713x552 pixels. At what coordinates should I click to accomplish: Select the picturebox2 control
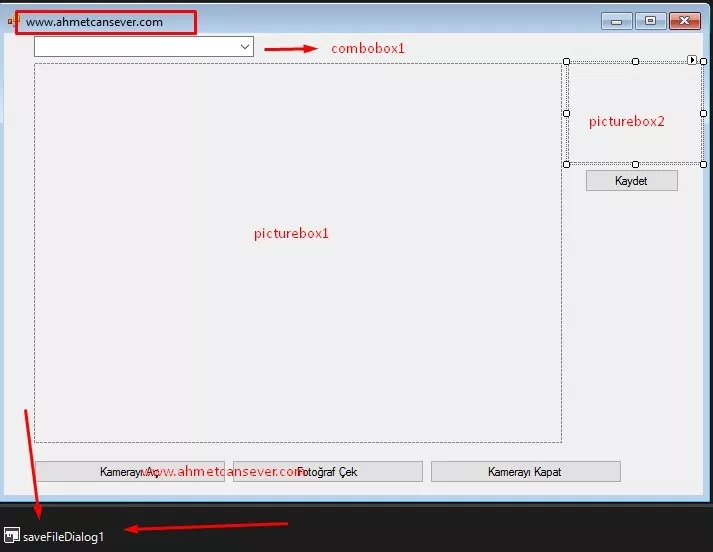(x=635, y=113)
